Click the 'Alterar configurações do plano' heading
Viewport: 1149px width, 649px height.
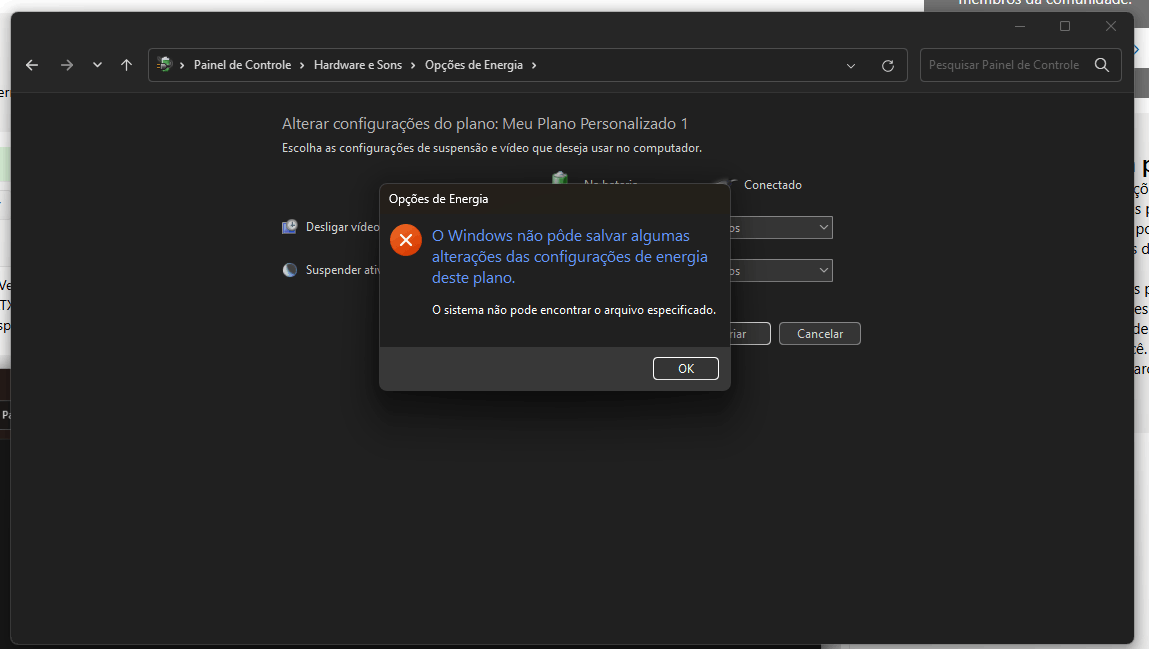pyautogui.click(x=485, y=124)
